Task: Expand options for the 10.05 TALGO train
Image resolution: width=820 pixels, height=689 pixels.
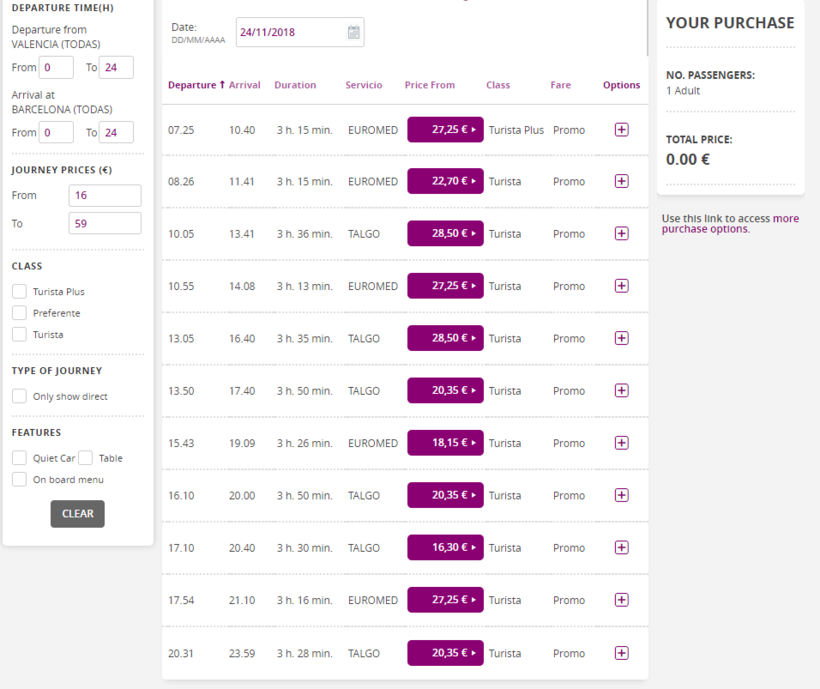Action: coord(621,233)
